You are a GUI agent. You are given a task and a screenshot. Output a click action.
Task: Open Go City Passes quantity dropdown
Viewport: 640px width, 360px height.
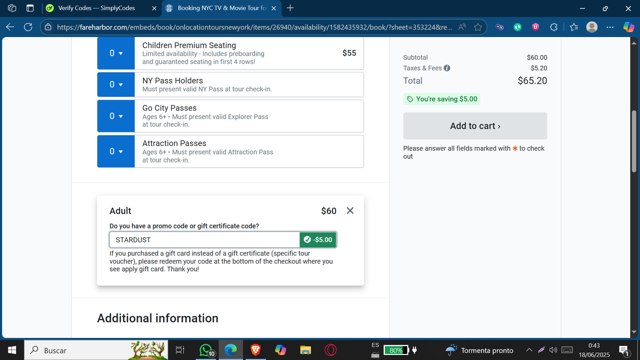point(116,116)
